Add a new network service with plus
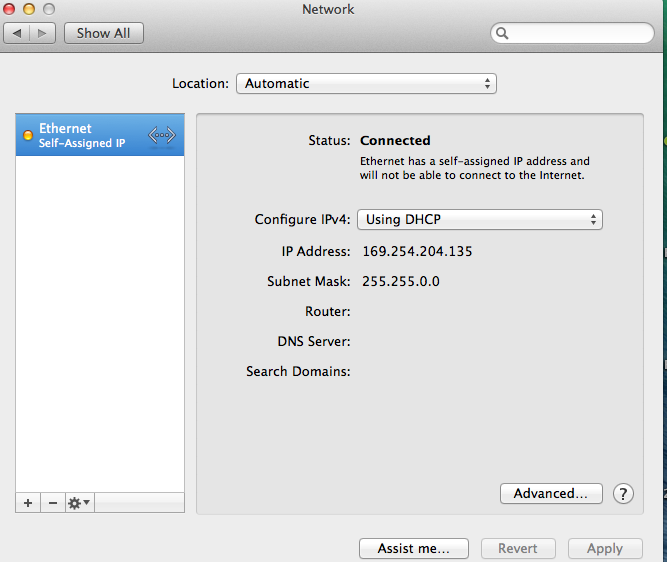 click(x=28, y=503)
